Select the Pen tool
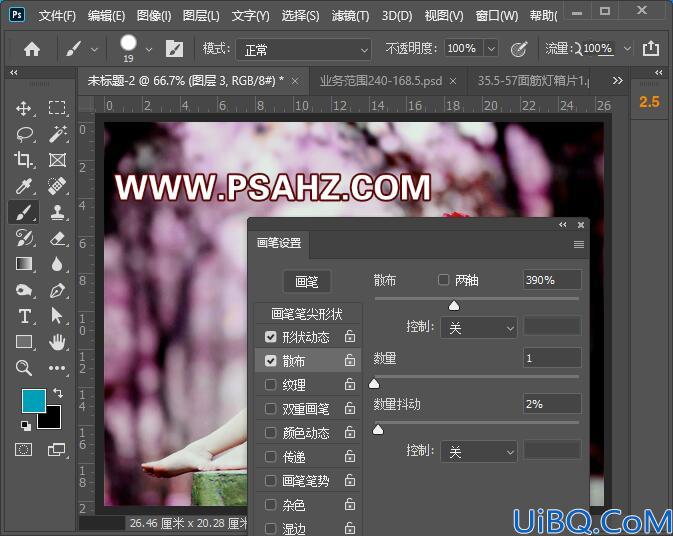Image resolution: width=673 pixels, height=536 pixels. tap(57, 291)
